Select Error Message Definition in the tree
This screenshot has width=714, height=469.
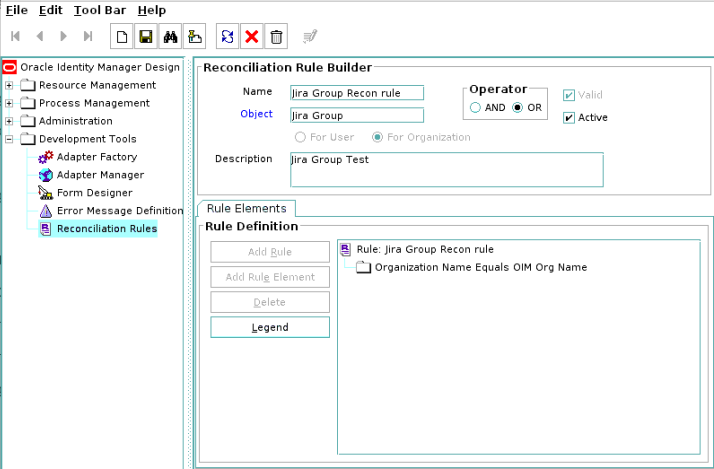[x=120, y=211]
